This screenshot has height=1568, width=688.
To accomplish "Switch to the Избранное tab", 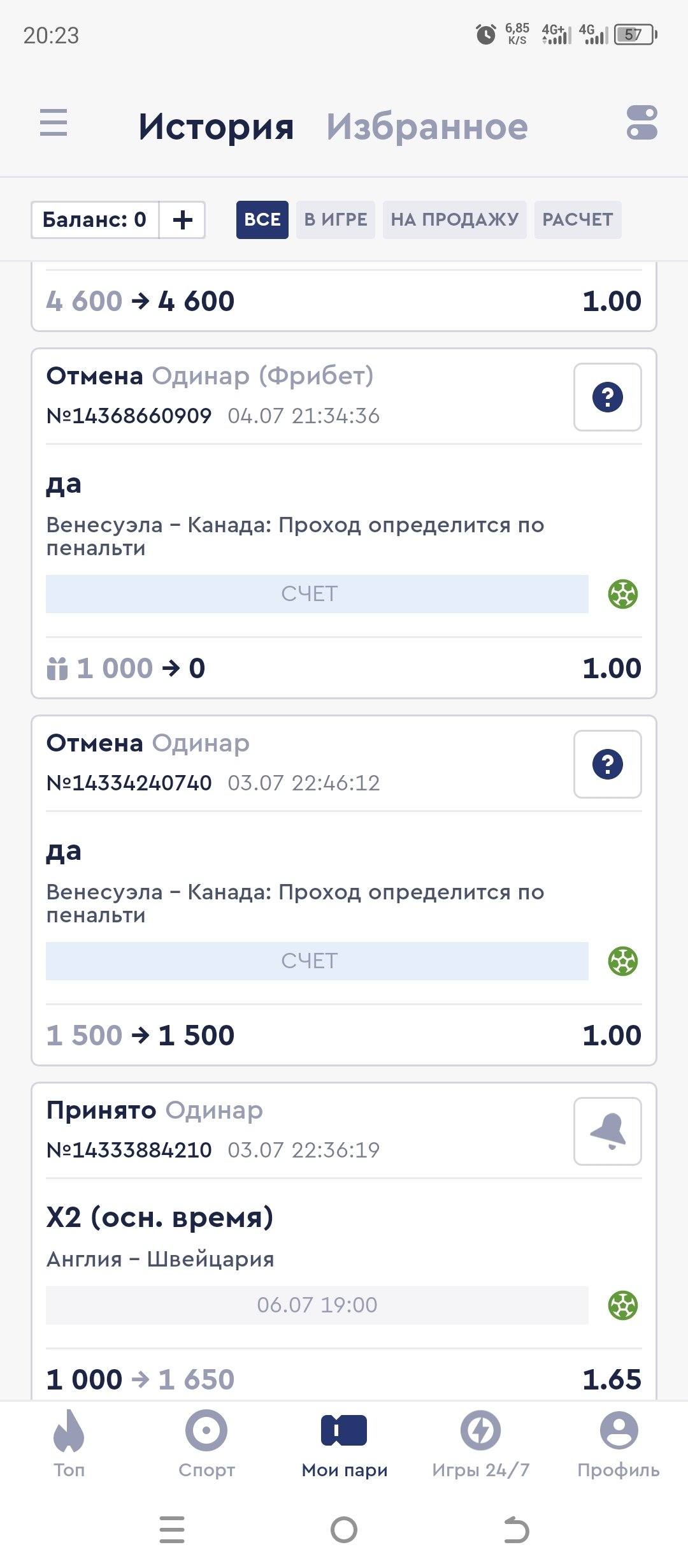I will click(x=427, y=126).
